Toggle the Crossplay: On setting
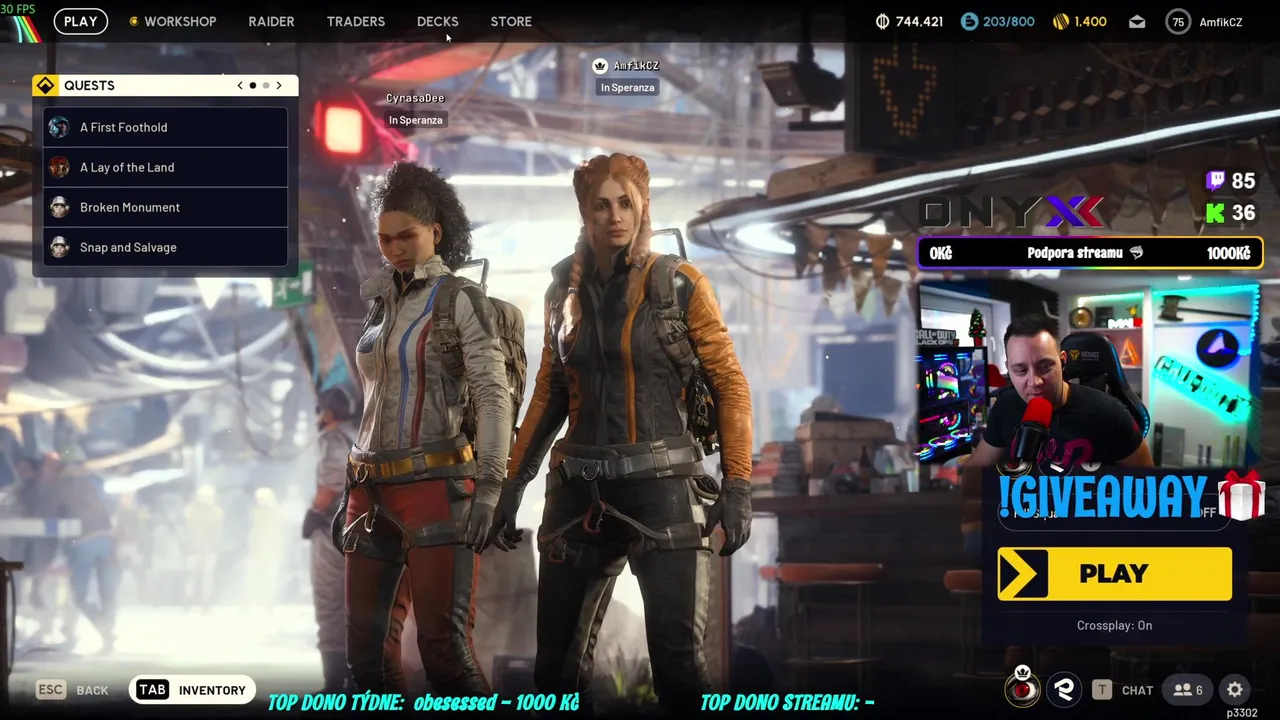 pyautogui.click(x=1114, y=625)
